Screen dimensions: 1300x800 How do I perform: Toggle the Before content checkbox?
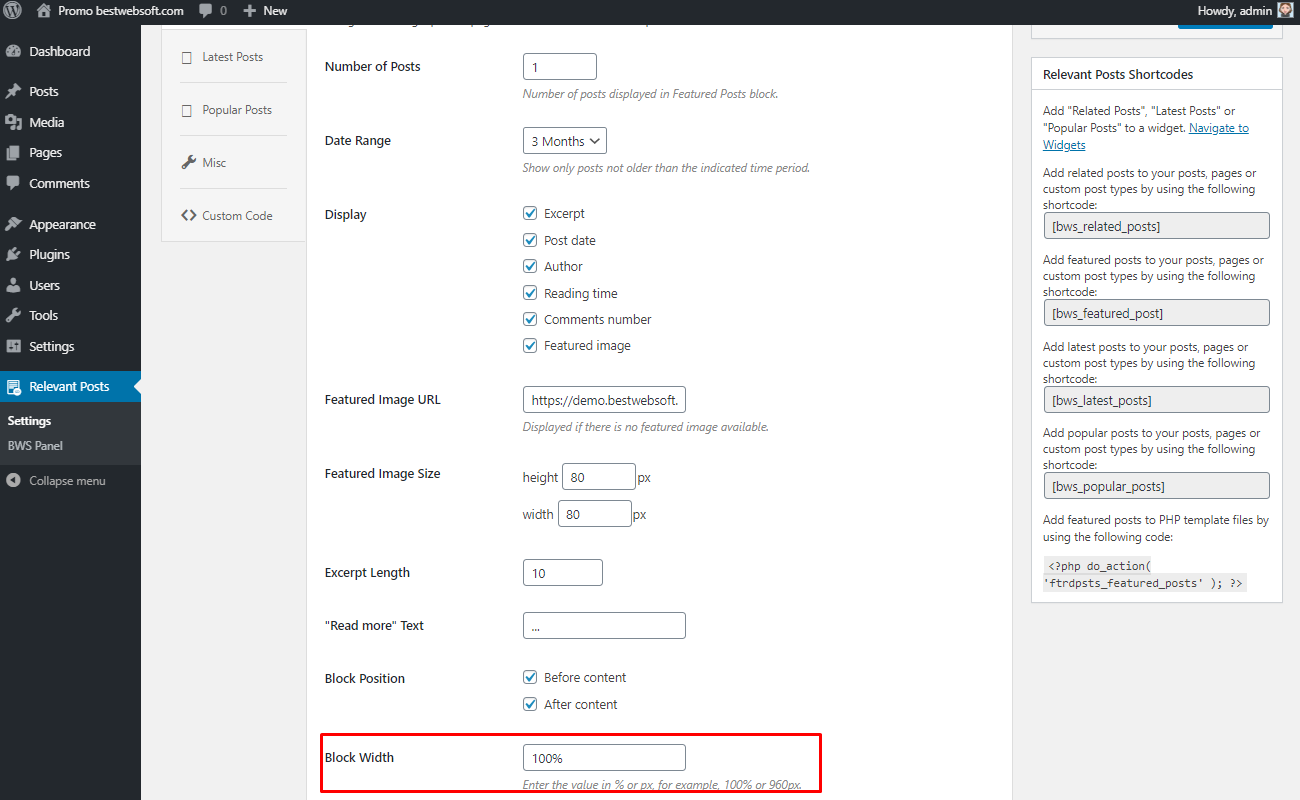pos(530,677)
